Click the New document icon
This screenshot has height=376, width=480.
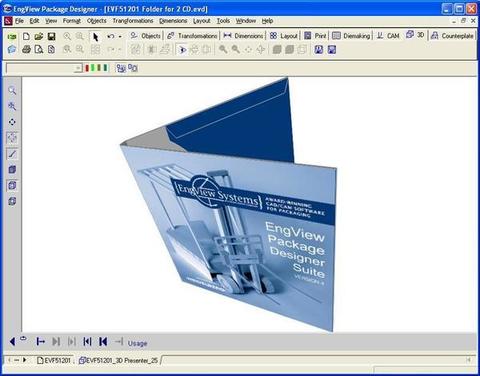[x=26, y=36]
